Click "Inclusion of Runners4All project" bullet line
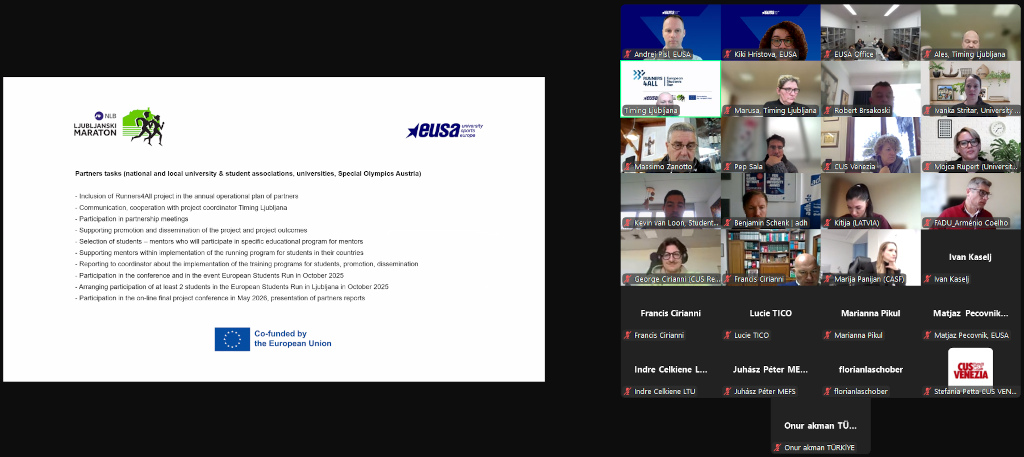The height and width of the screenshot is (457, 1024). click(x=187, y=196)
